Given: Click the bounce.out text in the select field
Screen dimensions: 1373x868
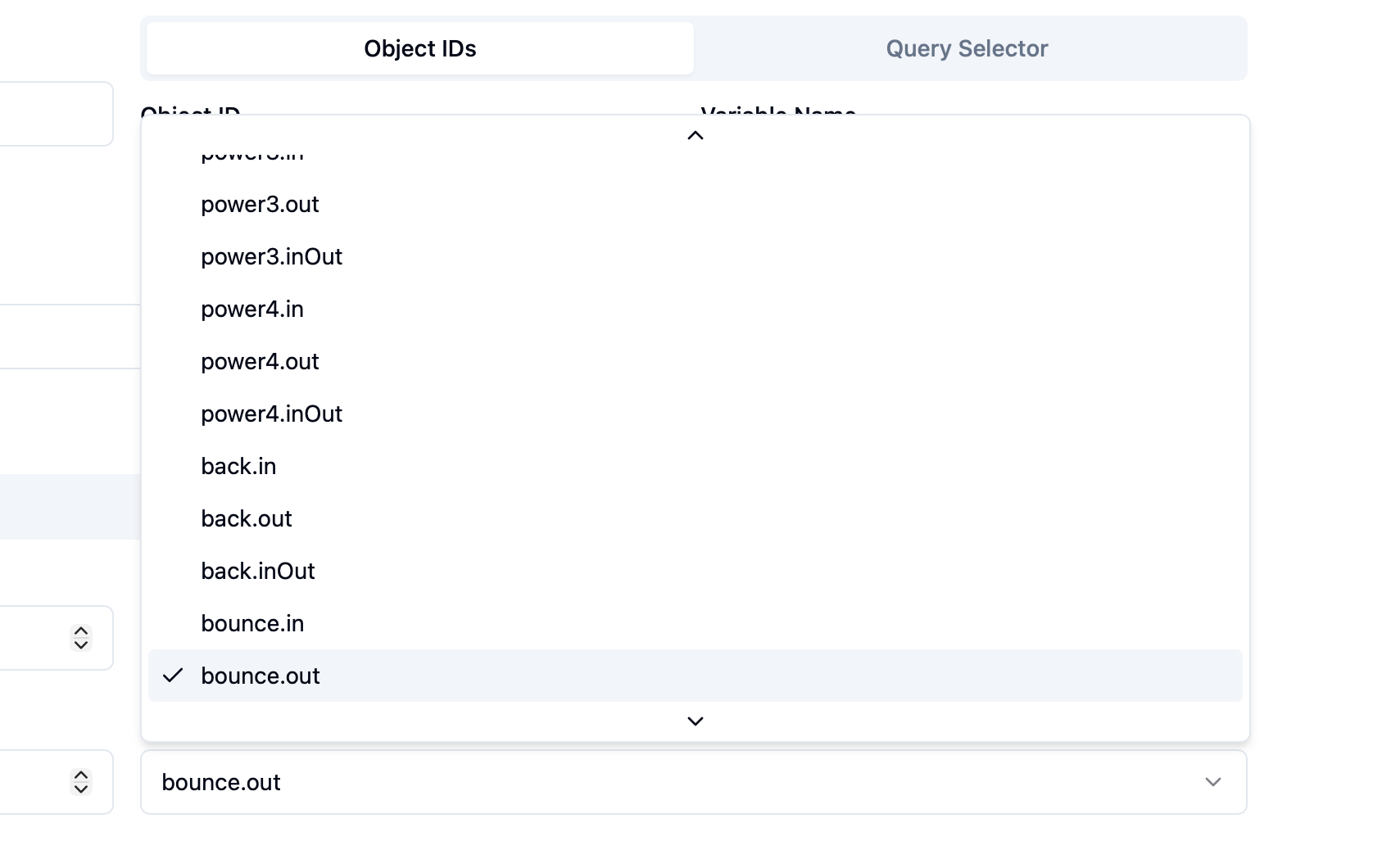Looking at the screenshot, I should pyautogui.click(x=220, y=782).
